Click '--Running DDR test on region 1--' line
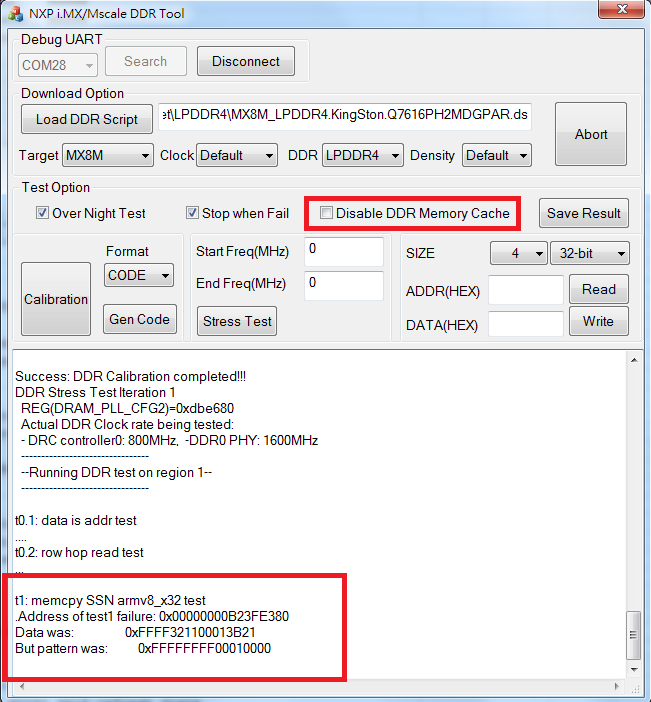This screenshot has height=702, width=651. point(116,472)
